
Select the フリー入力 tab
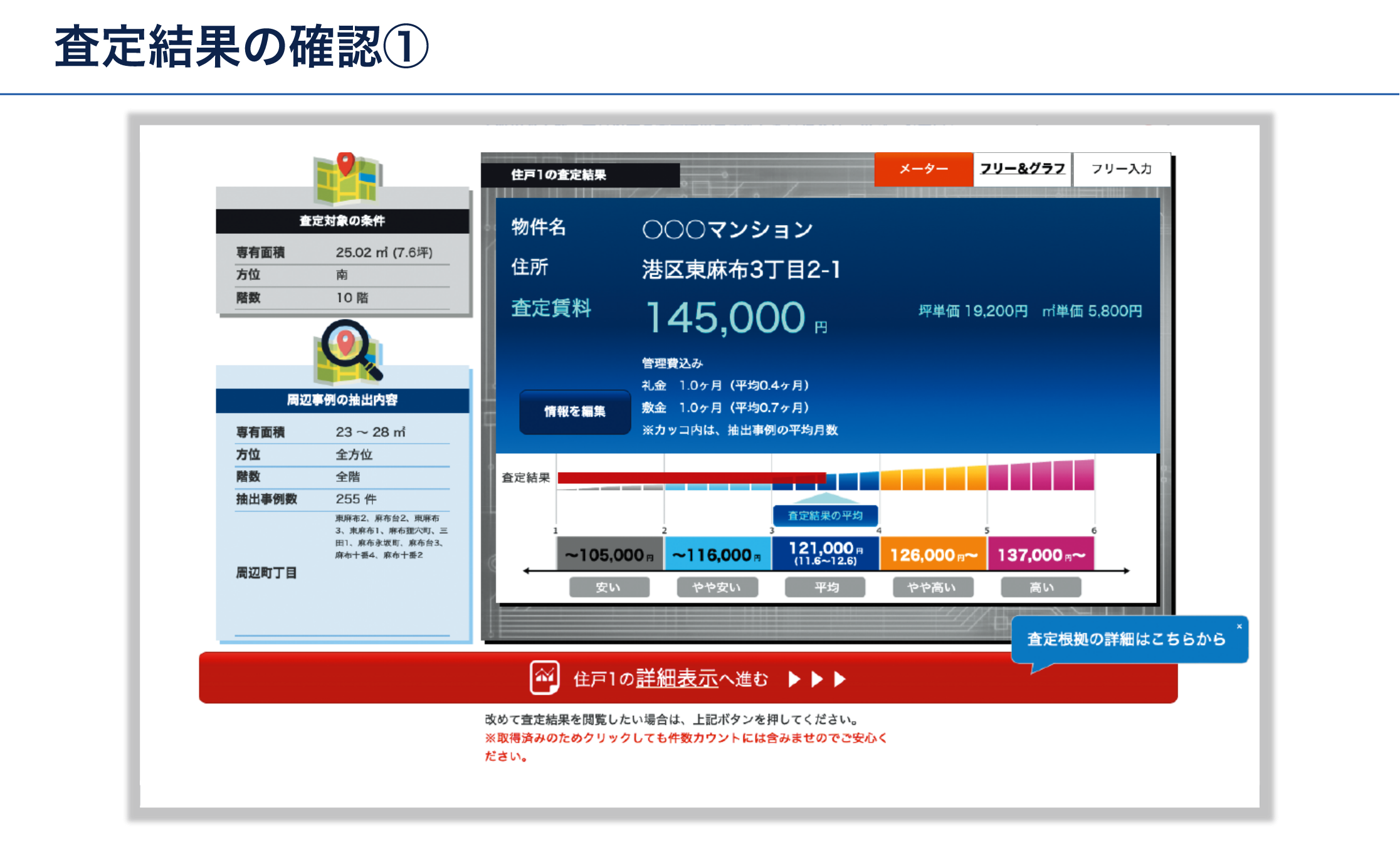tap(1122, 169)
